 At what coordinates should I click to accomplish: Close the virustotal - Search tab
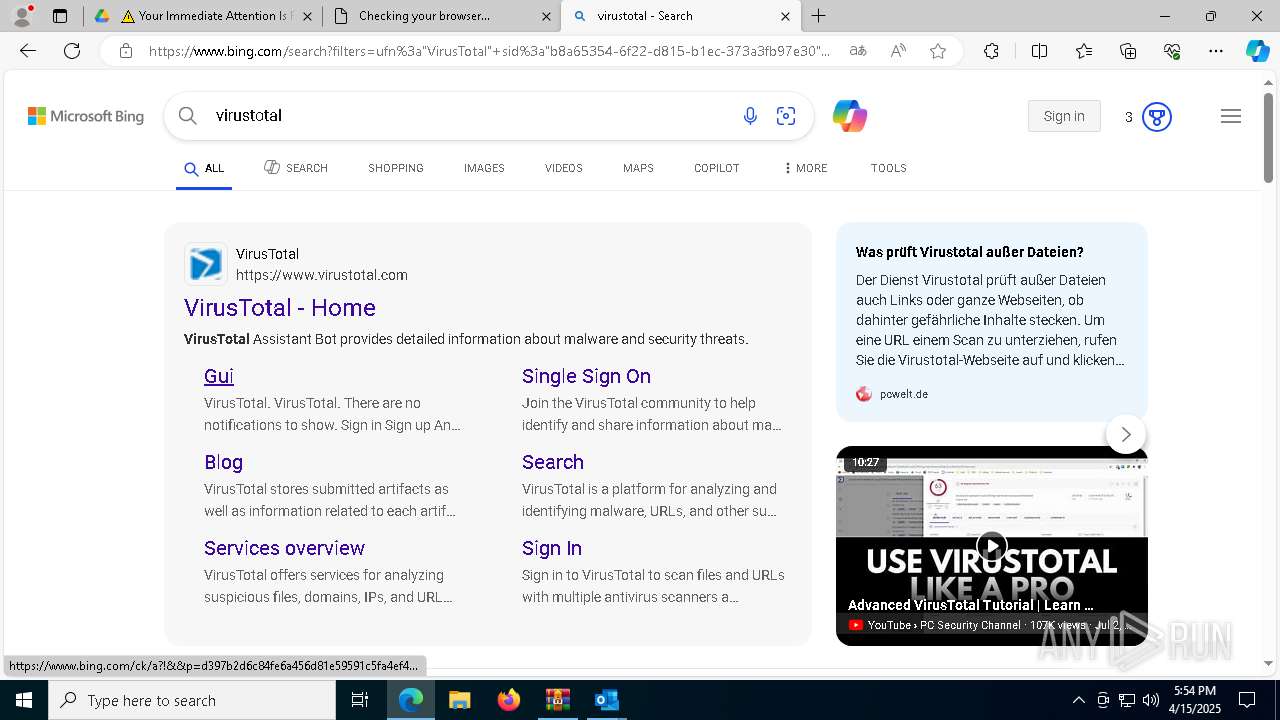785,16
